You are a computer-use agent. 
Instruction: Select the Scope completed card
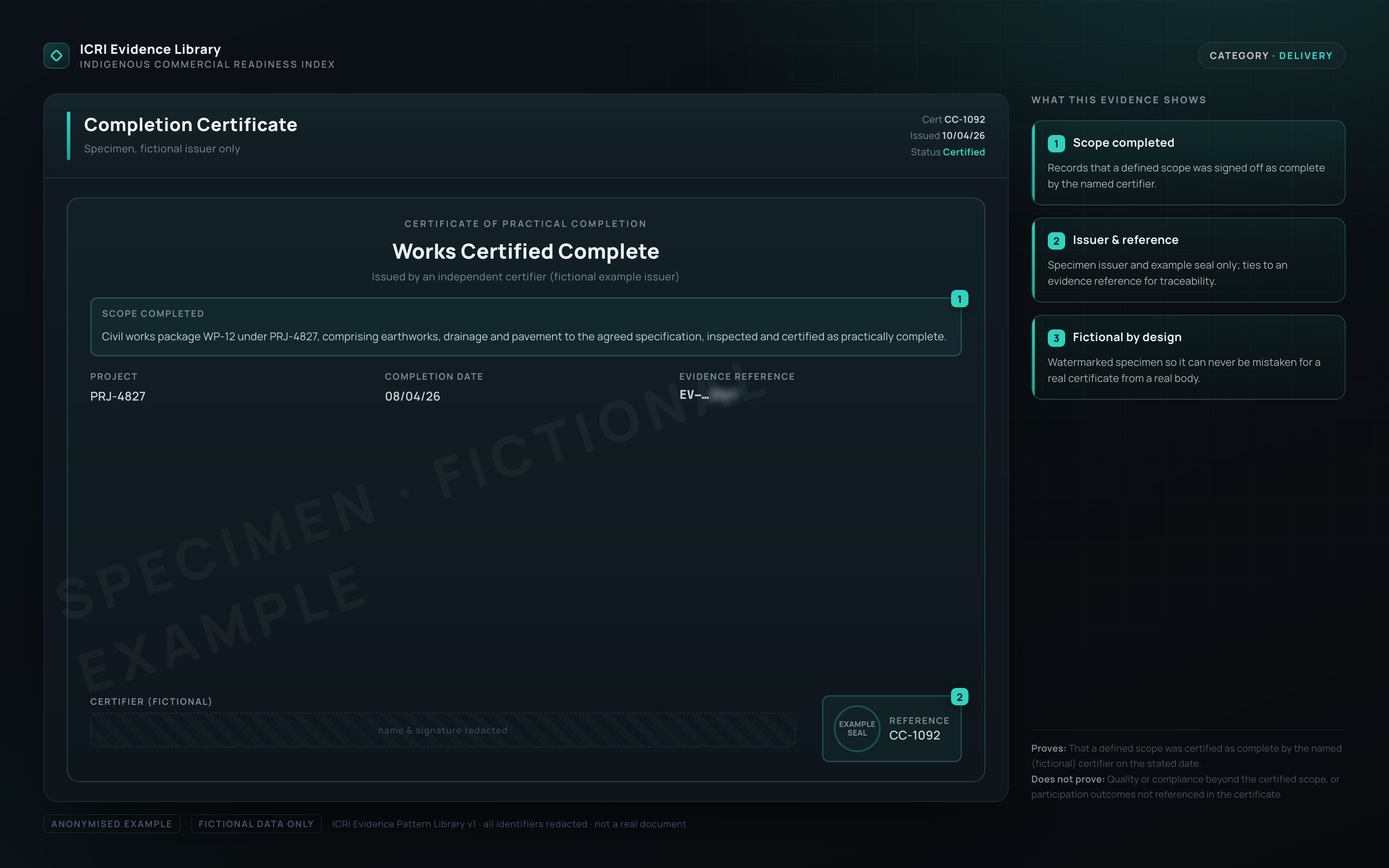pos(1188,162)
